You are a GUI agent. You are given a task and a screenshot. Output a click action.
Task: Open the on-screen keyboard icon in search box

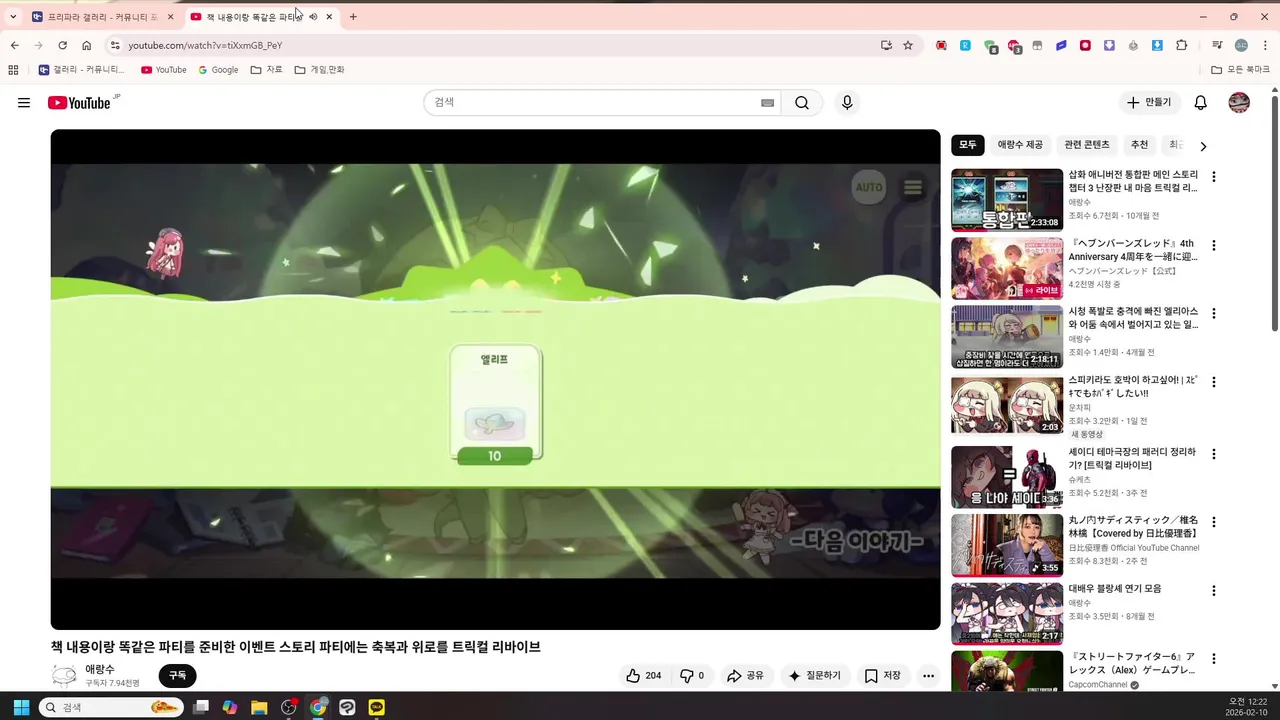[x=767, y=103]
